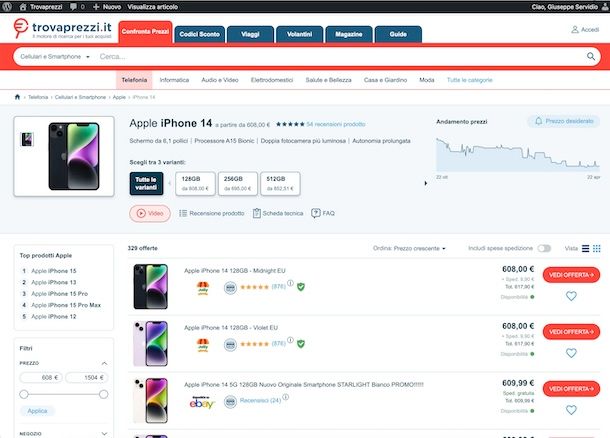Focus the Cerca search field
610x438 pixels.
click(340, 56)
